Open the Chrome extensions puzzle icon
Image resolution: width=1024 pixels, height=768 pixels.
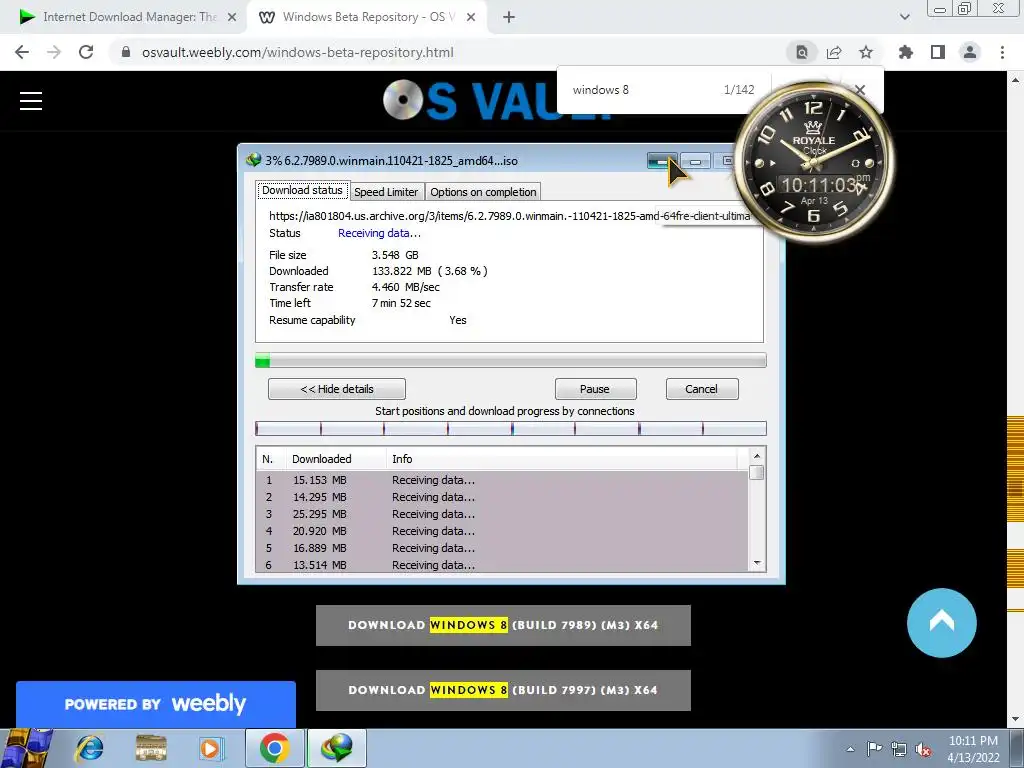[x=905, y=52]
